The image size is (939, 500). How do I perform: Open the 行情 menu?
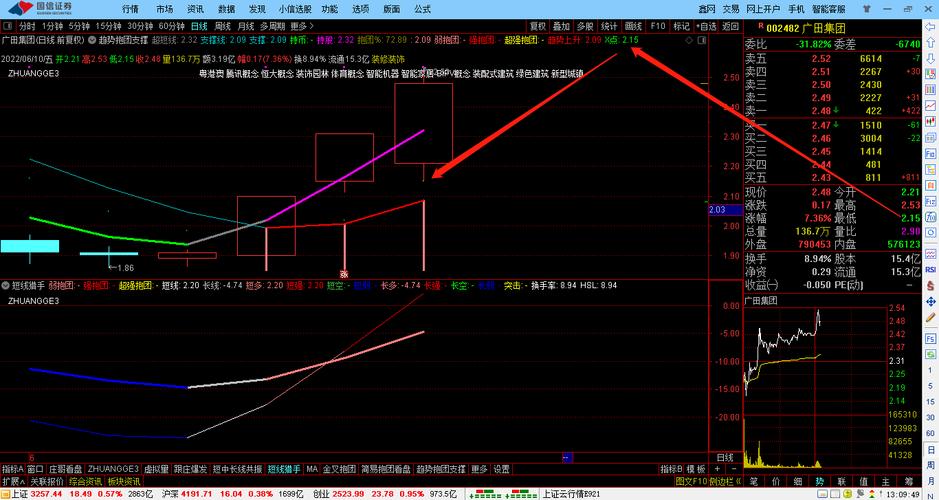tap(130, 9)
